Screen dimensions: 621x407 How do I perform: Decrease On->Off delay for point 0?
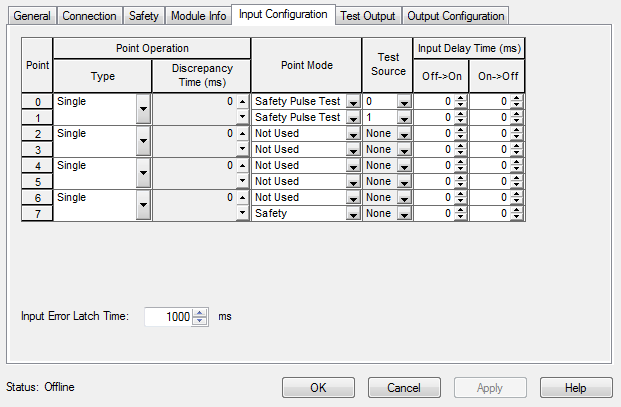(x=516, y=105)
